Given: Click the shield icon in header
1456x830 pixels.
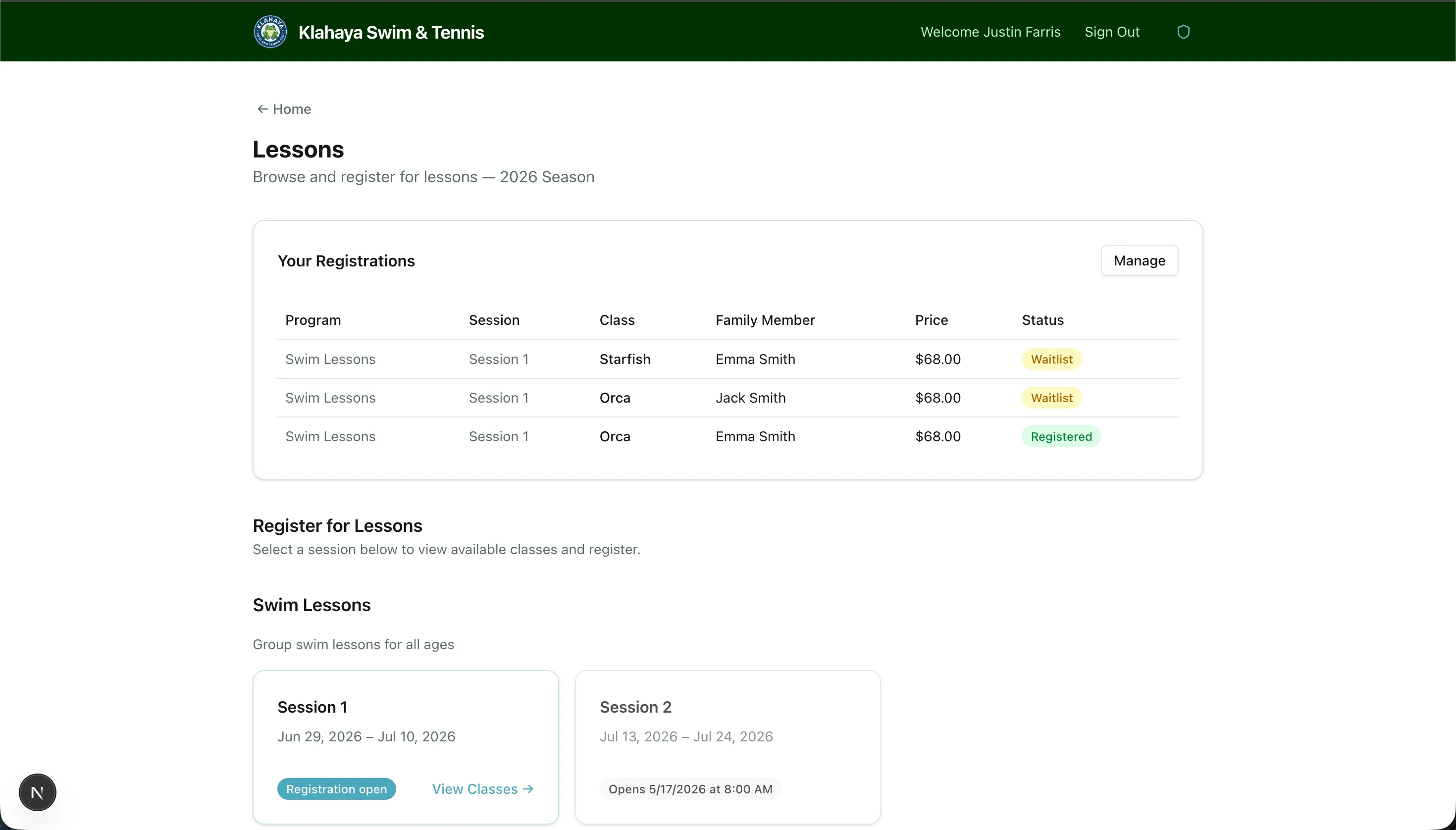Looking at the screenshot, I should pyautogui.click(x=1183, y=32).
